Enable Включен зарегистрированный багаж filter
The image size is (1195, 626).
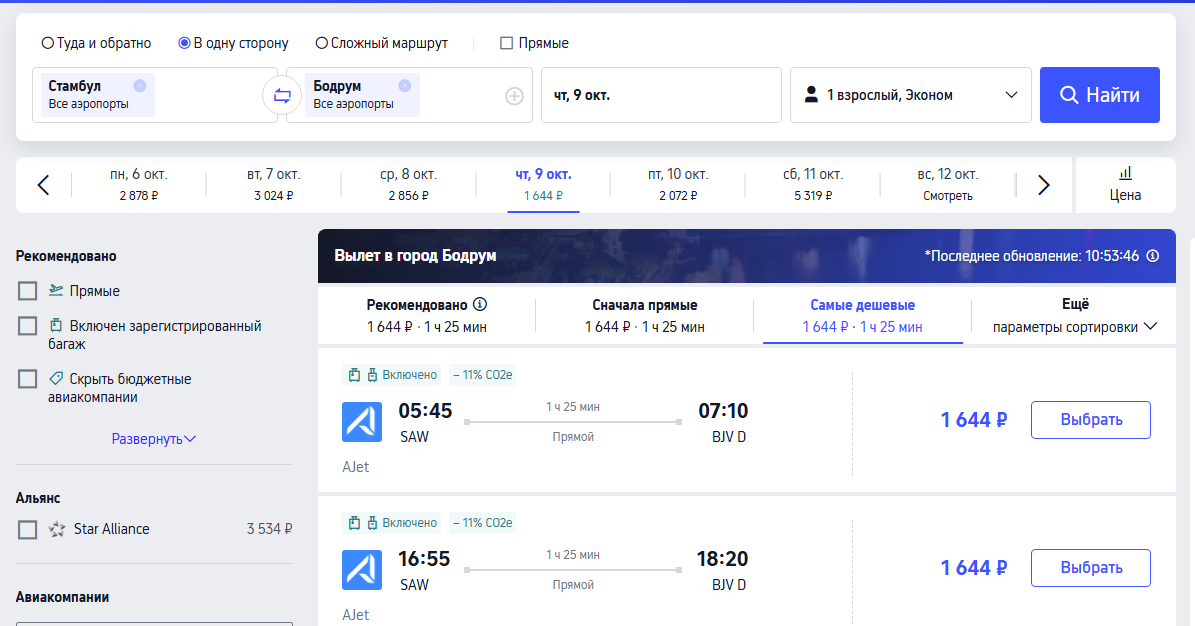[27, 326]
